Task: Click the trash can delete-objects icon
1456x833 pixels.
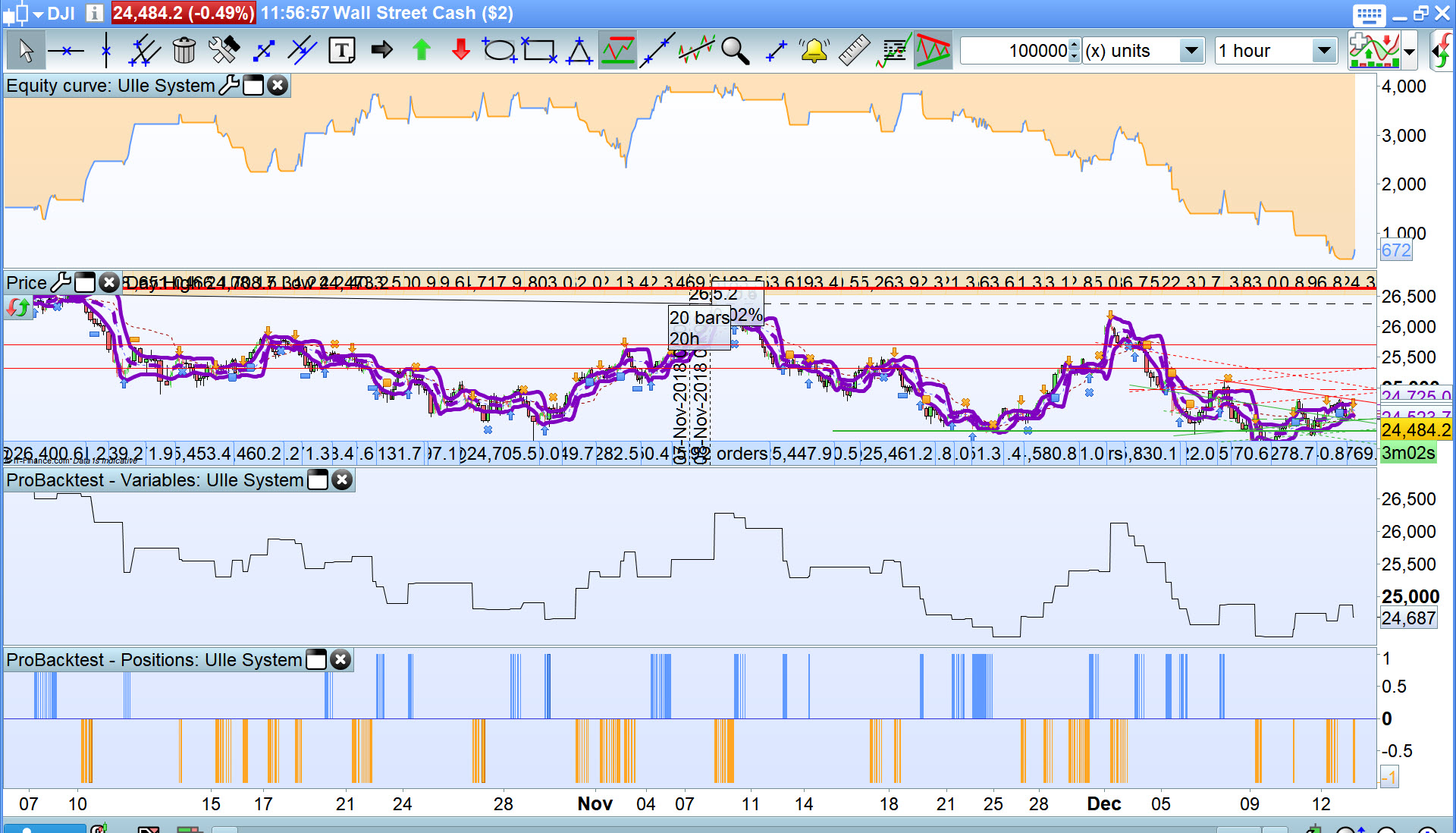Action: click(x=184, y=51)
